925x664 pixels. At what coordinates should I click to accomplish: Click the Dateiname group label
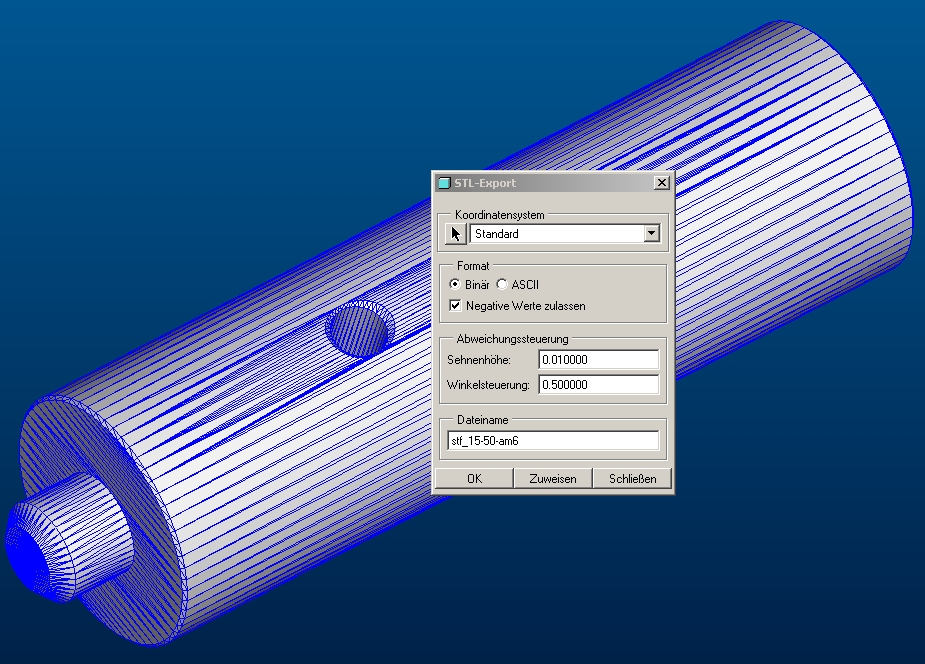pos(482,420)
